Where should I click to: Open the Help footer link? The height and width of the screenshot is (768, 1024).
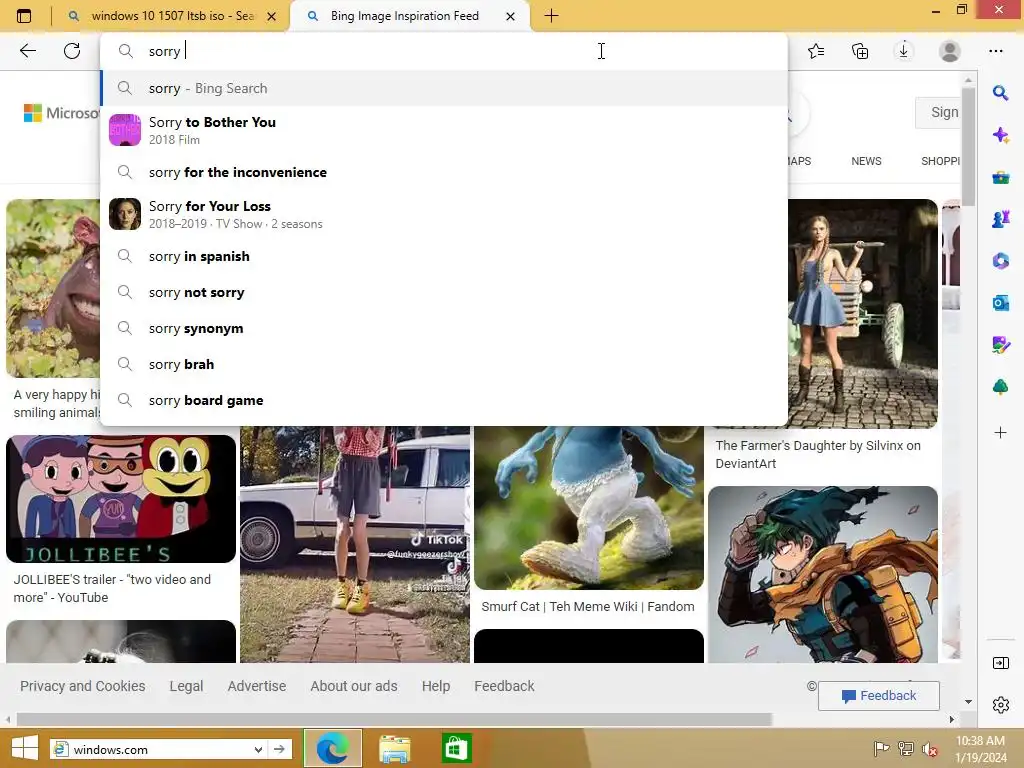(436, 686)
